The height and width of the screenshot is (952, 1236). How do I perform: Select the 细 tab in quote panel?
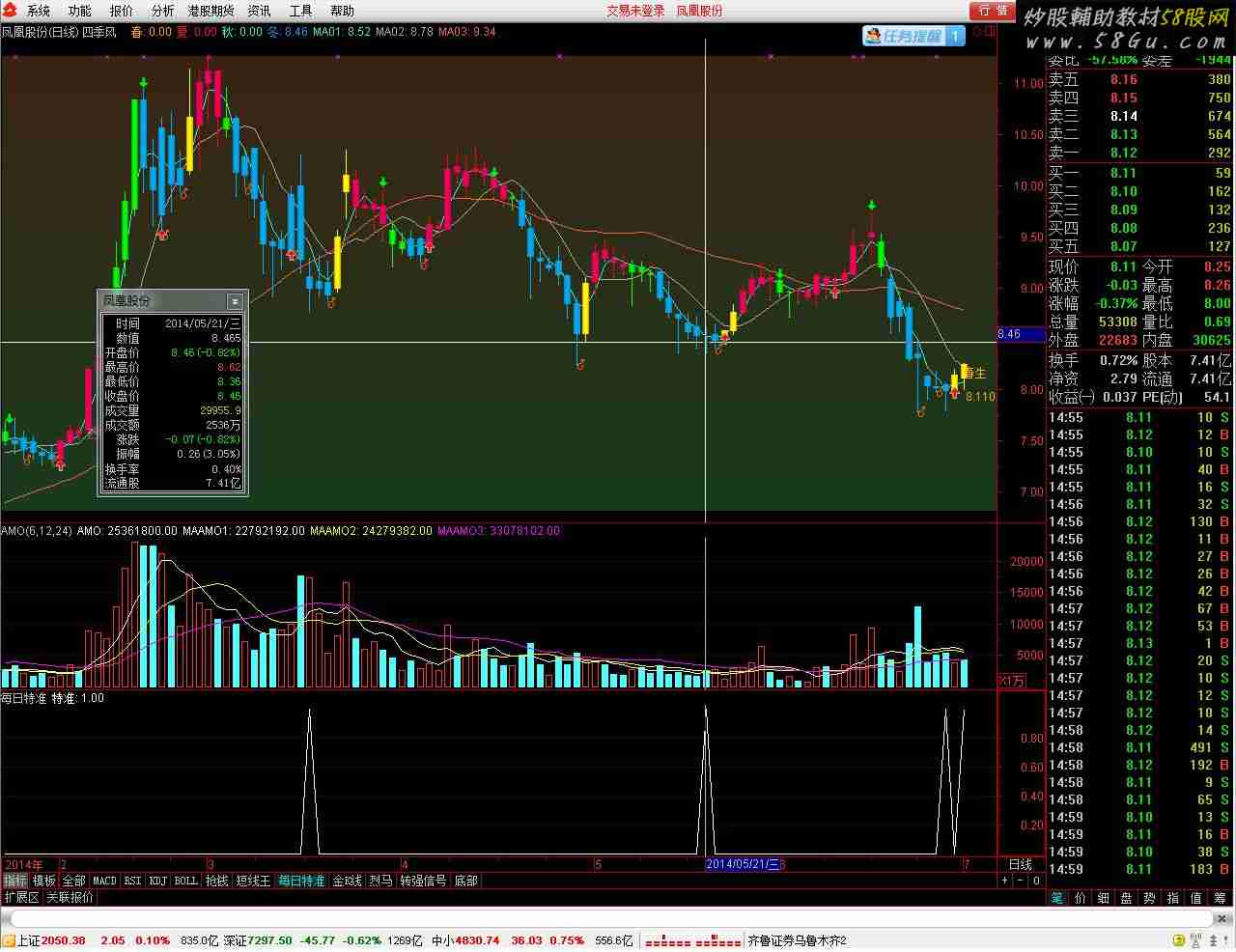coord(1104,898)
